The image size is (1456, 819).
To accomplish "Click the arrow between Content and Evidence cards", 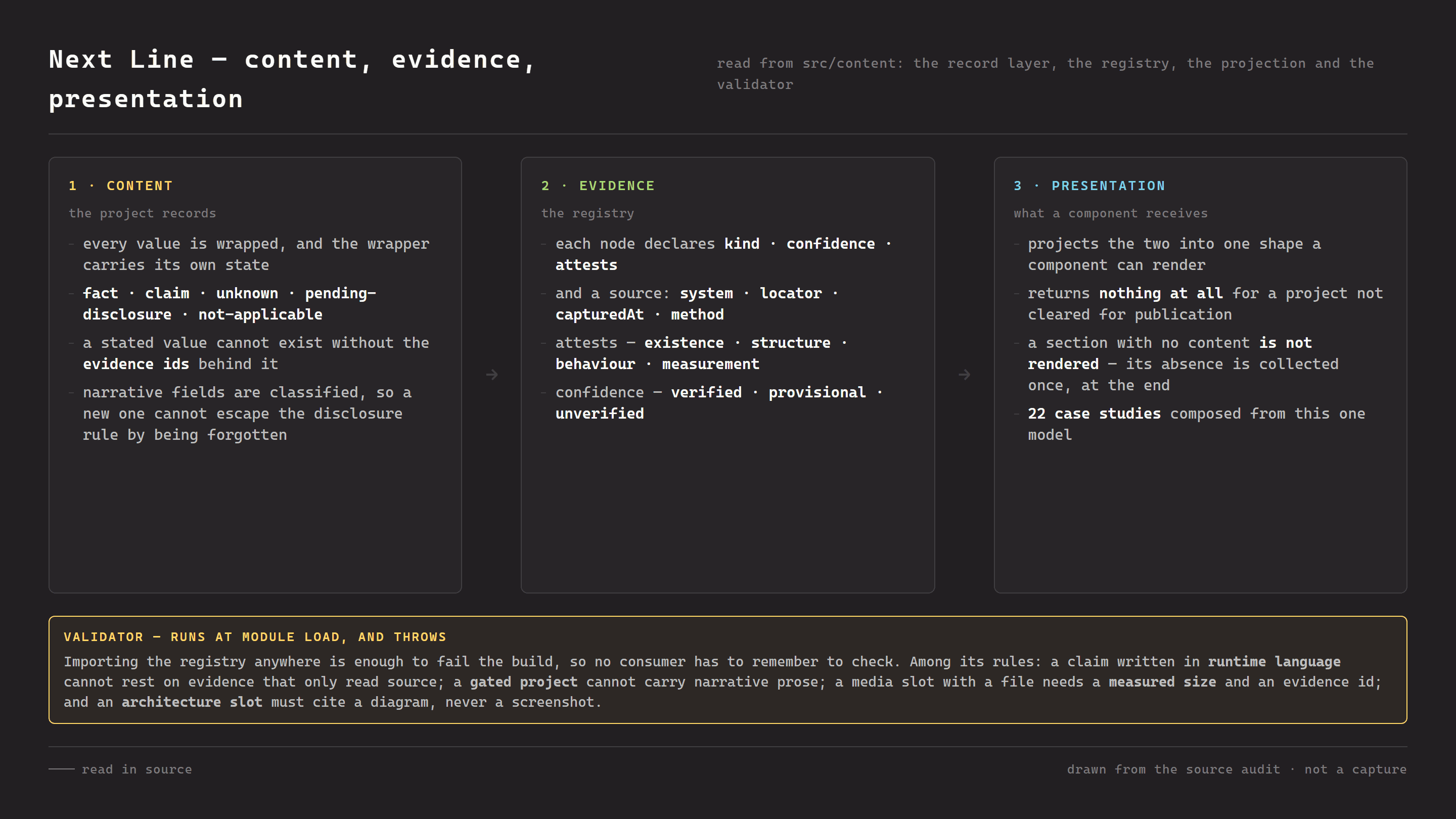I will pyautogui.click(x=492, y=375).
